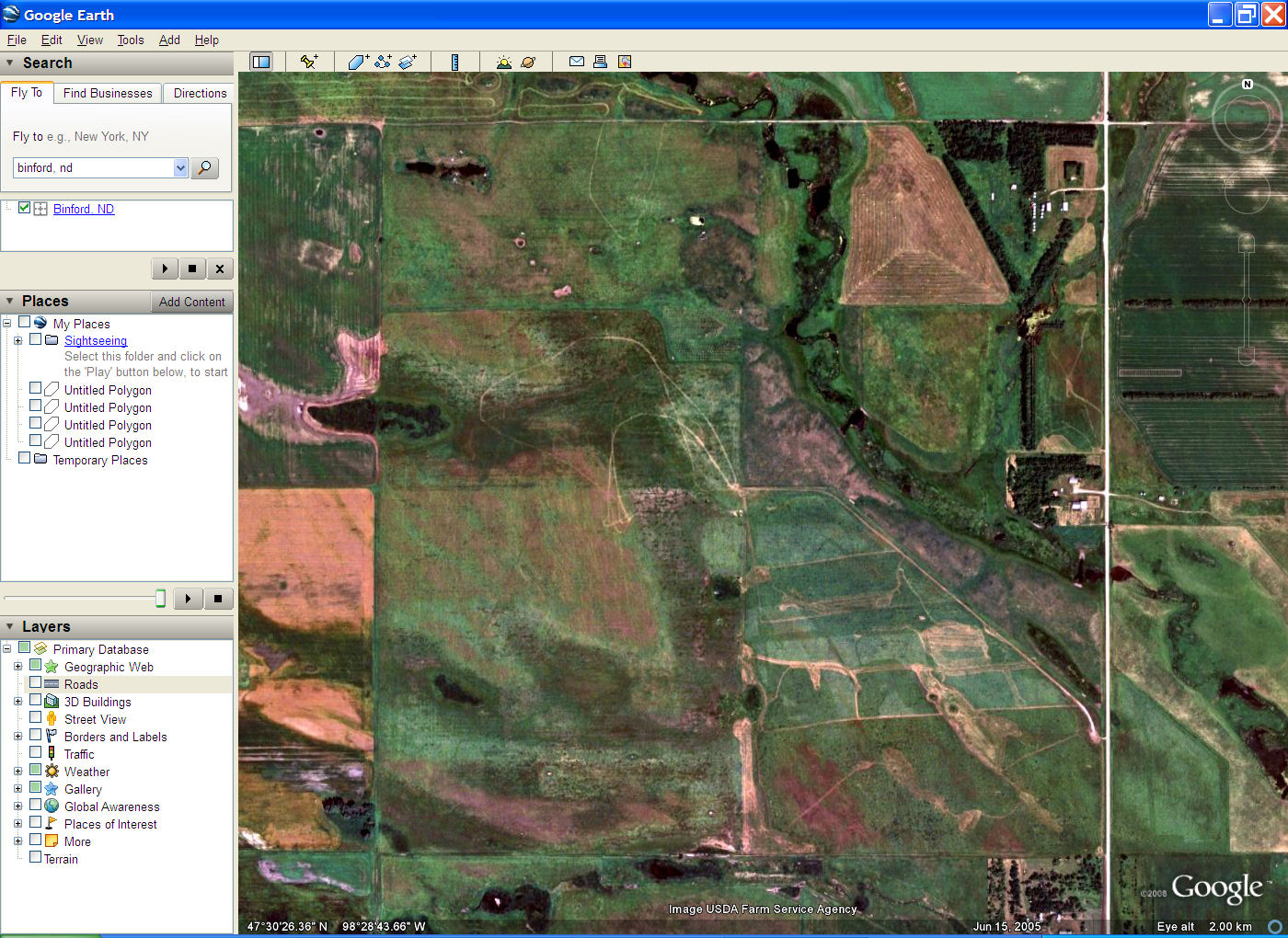Click the Add Path toolbar icon
The height and width of the screenshot is (938, 1288).
coord(383,62)
